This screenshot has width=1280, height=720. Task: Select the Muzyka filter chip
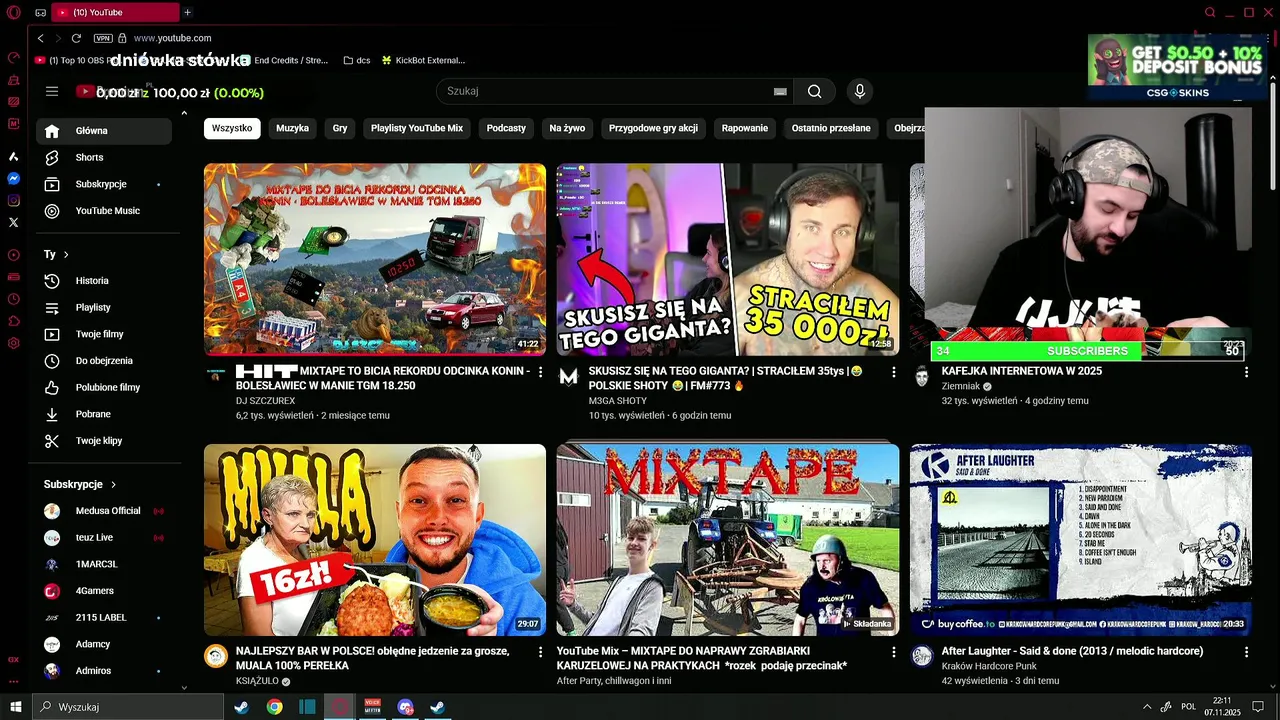pos(292,128)
